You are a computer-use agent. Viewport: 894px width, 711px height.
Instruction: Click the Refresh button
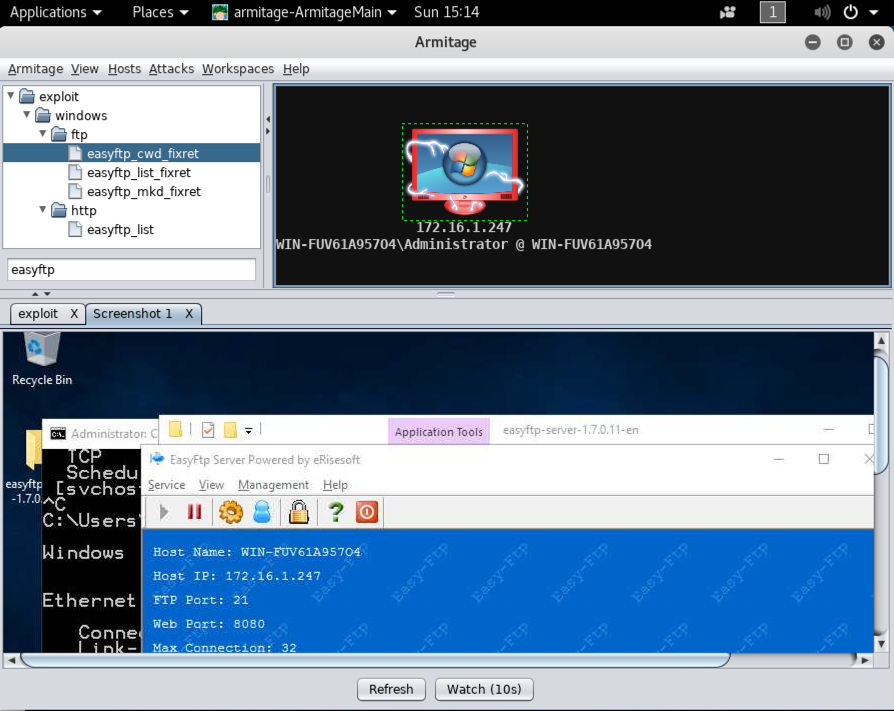tap(391, 689)
